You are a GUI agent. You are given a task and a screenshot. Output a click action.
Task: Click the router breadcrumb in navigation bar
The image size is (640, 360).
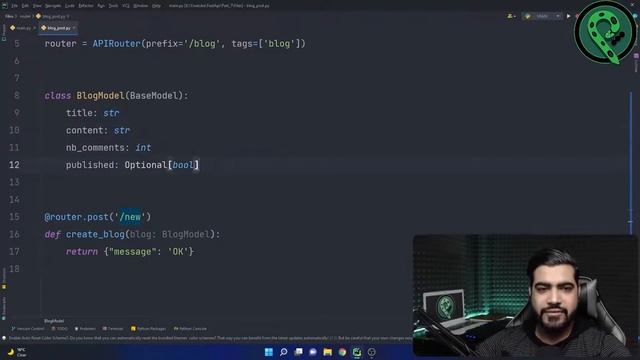click(25, 16)
